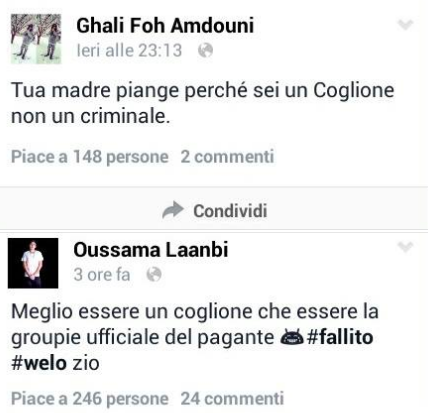This screenshot has width=428, height=413.
Task: Click the laughing emoji in Oussama's post
Action: pyautogui.click(x=292, y=337)
